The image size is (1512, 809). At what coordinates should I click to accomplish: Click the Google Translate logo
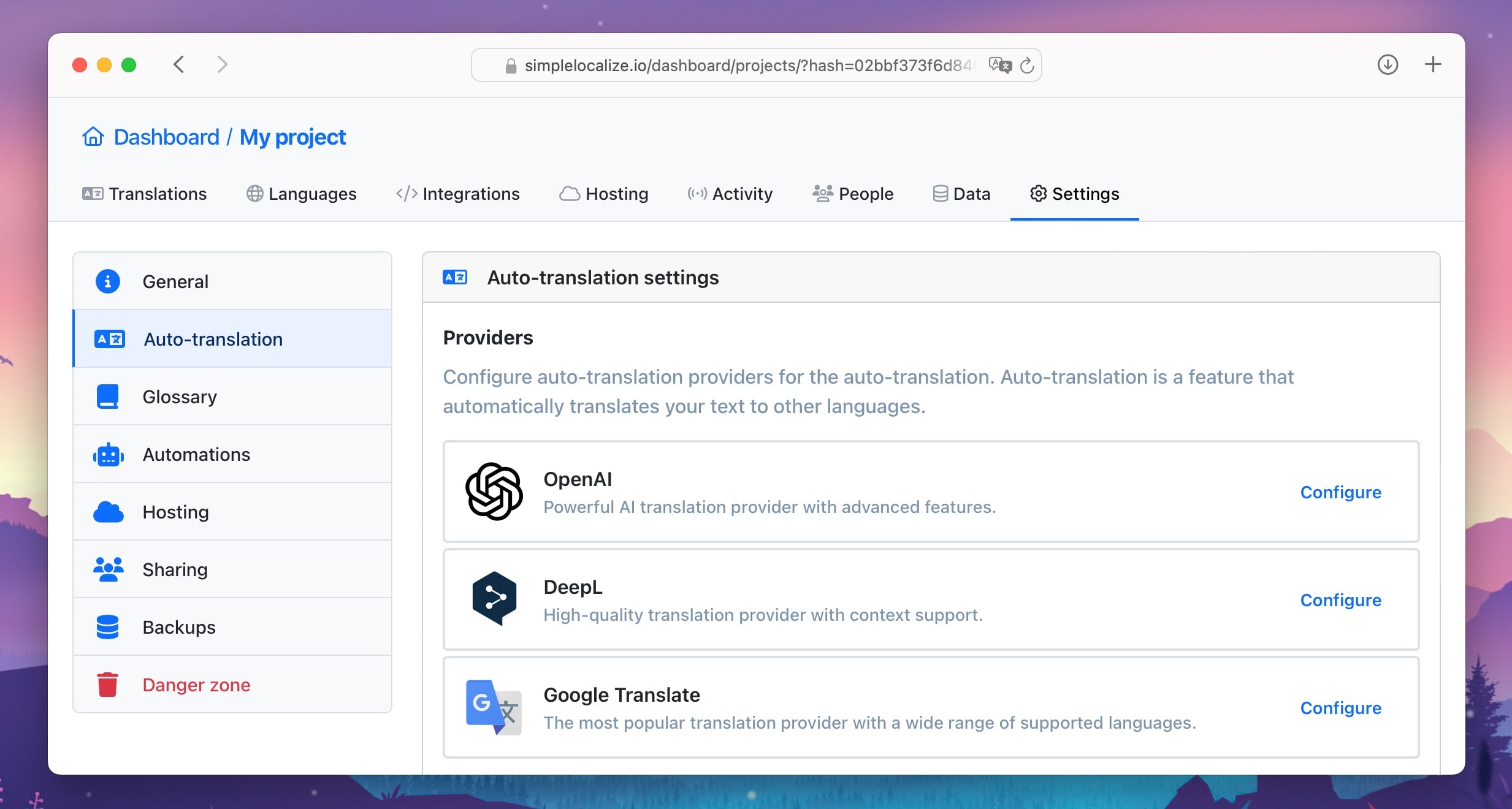tap(494, 707)
